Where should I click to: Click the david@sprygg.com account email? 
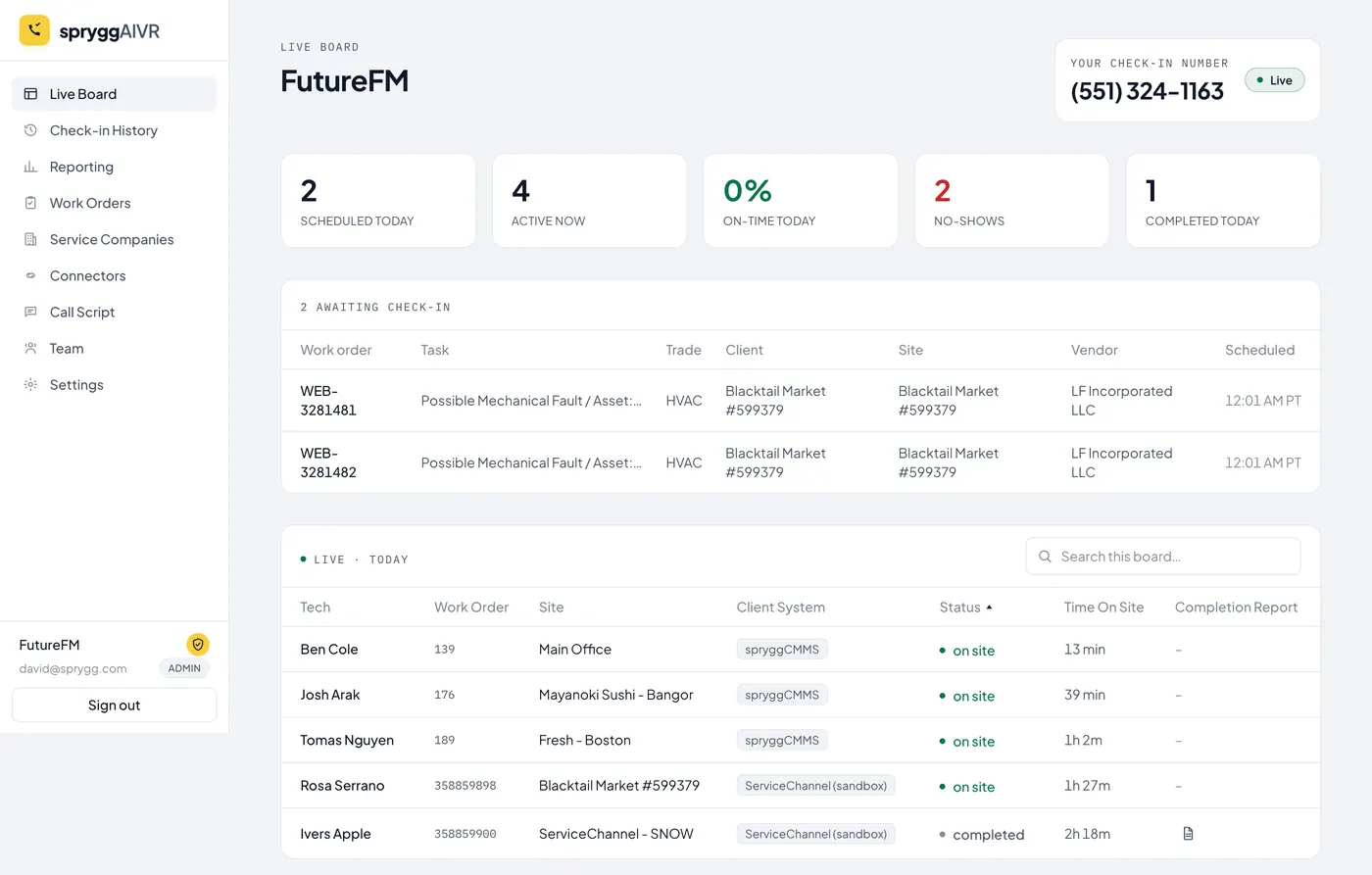(73, 668)
